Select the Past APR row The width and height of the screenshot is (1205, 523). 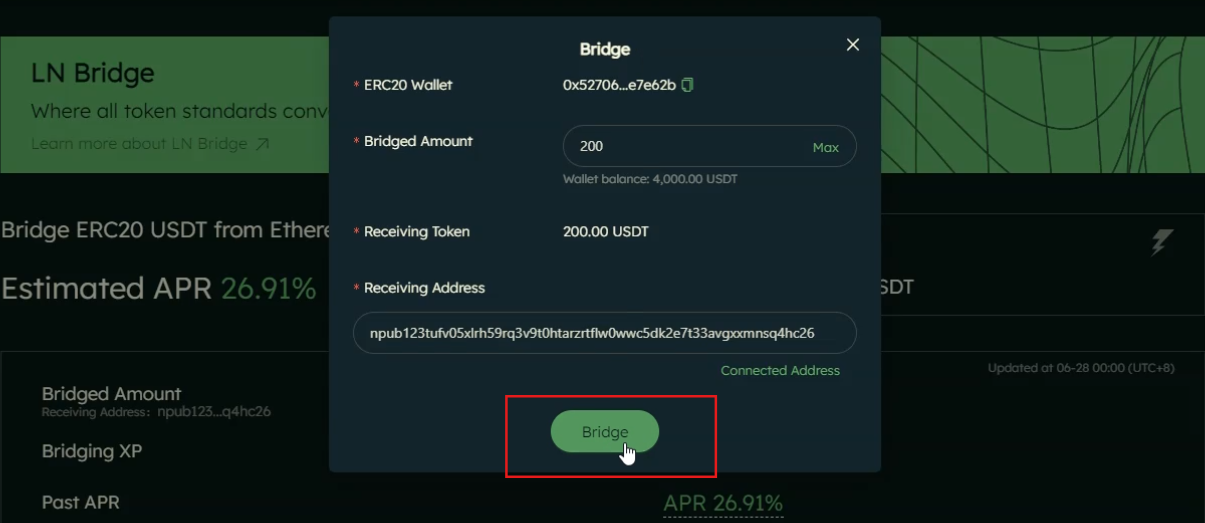[x=80, y=502]
